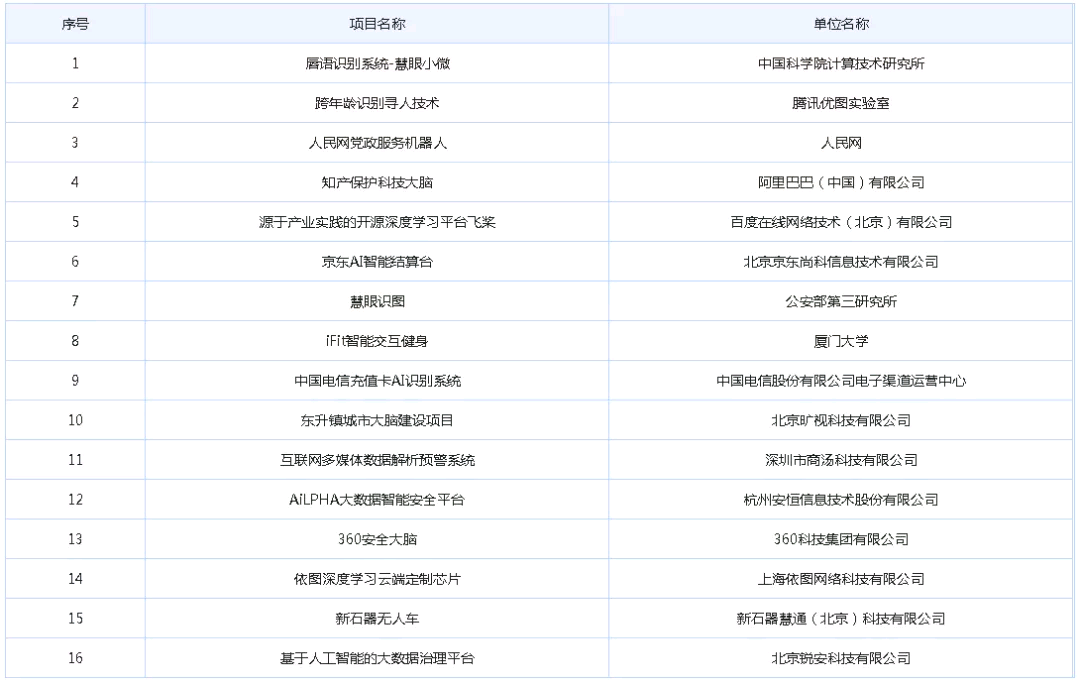The height and width of the screenshot is (684, 1080).
Task: Click the unit 杭州安恒信息技术股份有限公司
Action: pyautogui.click(x=841, y=499)
